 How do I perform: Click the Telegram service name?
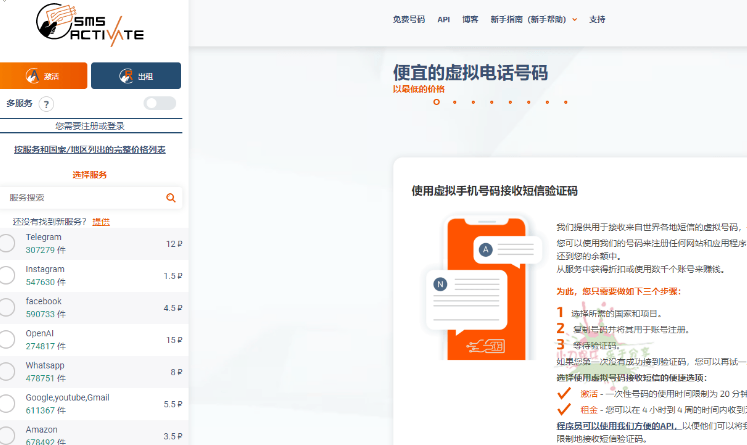click(x=43, y=237)
